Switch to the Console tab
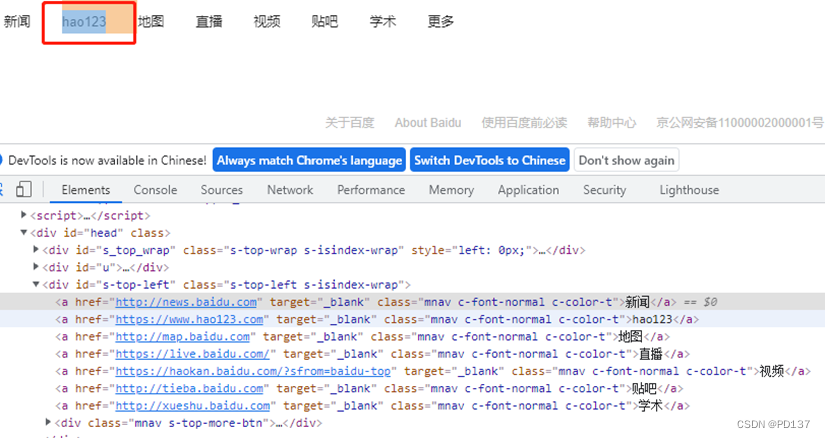The image size is (825, 438). [x=155, y=190]
